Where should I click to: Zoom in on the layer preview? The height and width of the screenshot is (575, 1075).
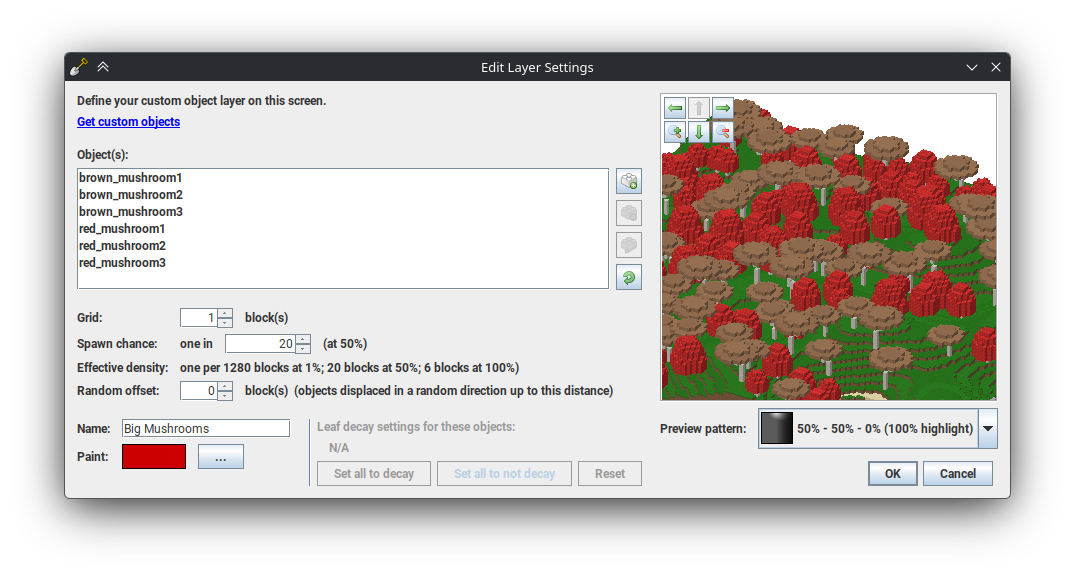click(x=675, y=132)
